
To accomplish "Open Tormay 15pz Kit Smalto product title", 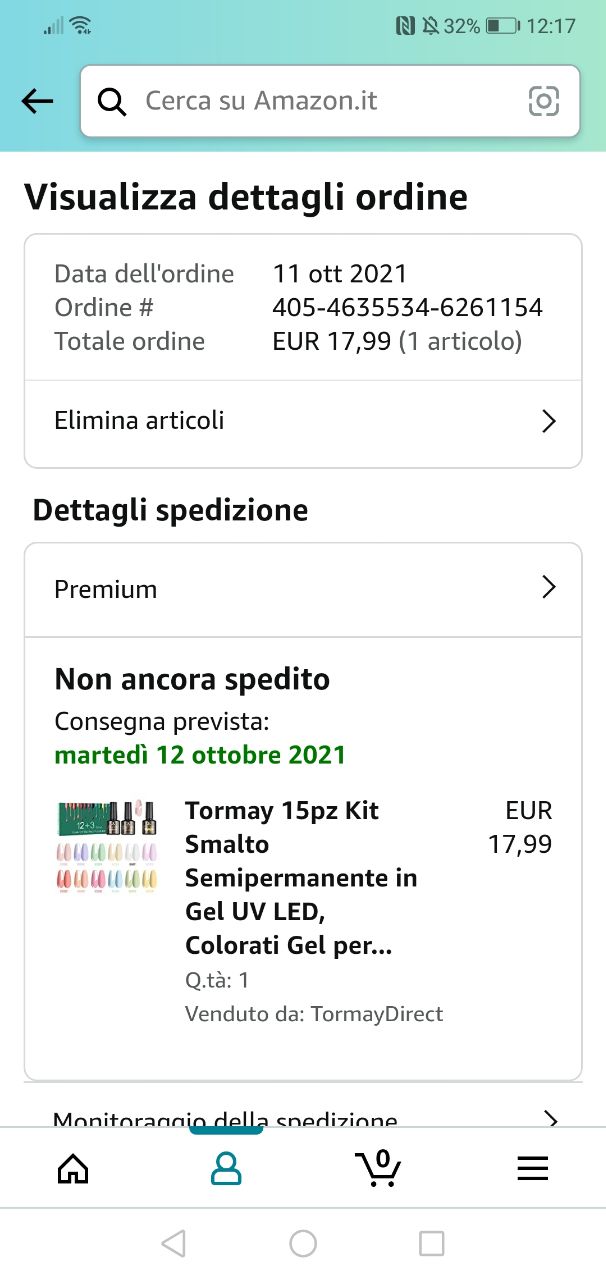I will click(x=300, y=877).
